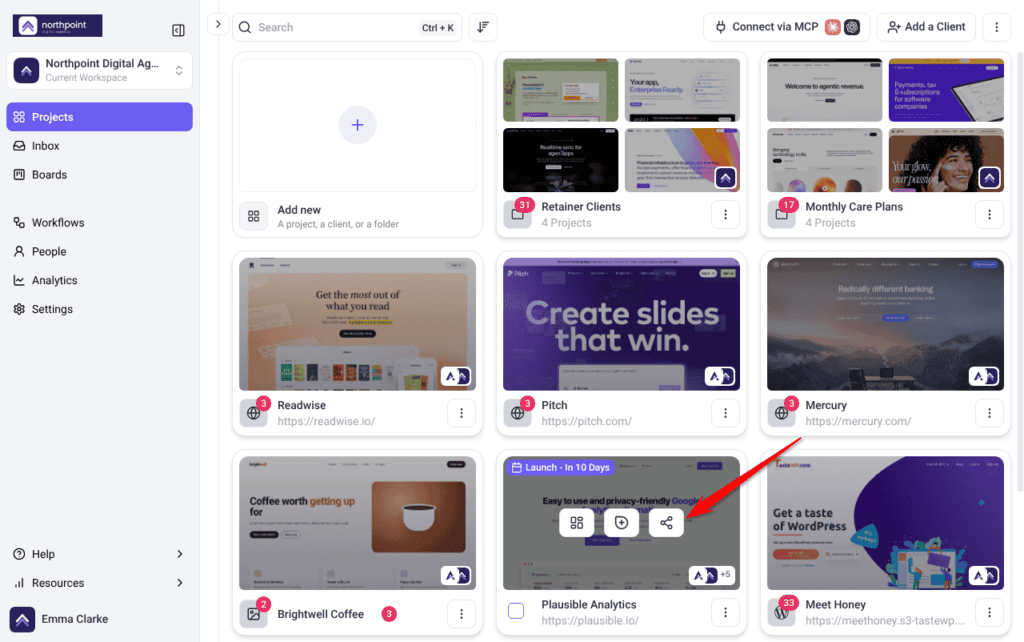Click the Mercury globe icon
Image resolution: width=1024 pixels, height=642 pixels.
[782, 413]
